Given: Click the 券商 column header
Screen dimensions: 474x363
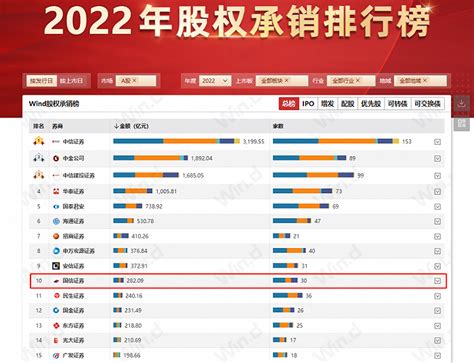Looking at the screenshot, I should [x=57, y=126].
